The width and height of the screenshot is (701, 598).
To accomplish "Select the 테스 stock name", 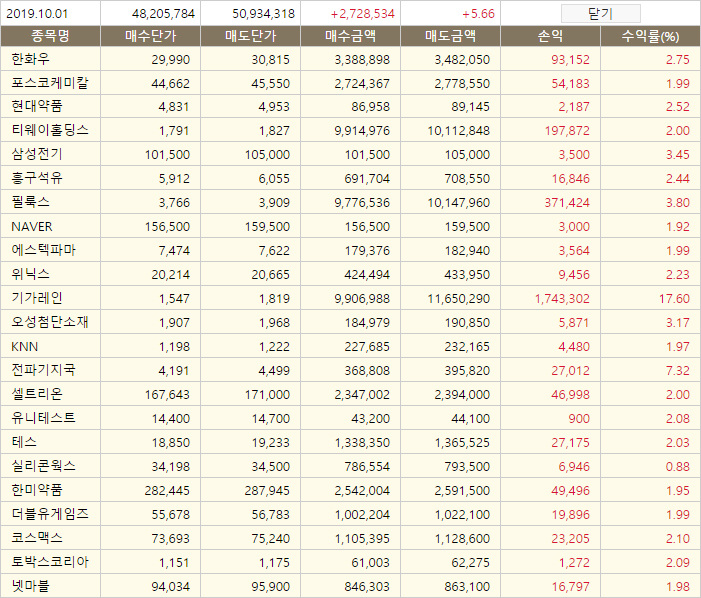I will coord(24,442).
